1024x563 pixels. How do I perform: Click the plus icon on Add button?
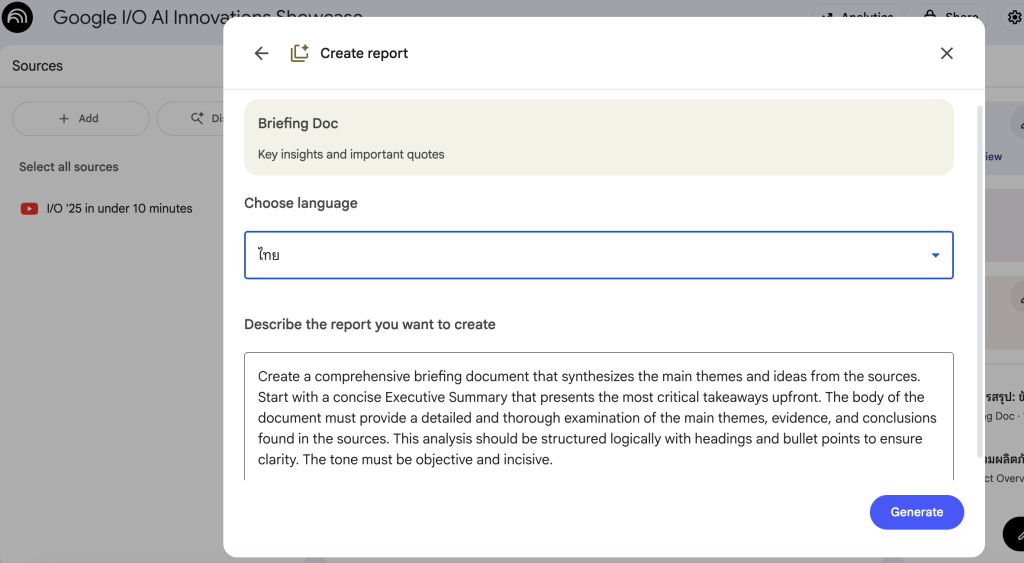[65, 118]
